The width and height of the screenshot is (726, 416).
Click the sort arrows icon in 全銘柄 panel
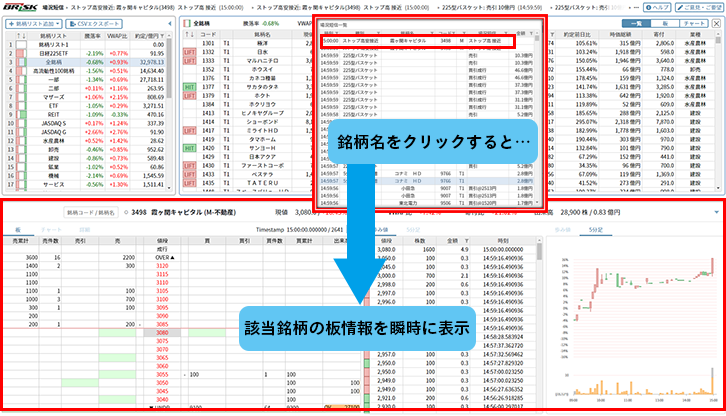[x=189, y=34]
